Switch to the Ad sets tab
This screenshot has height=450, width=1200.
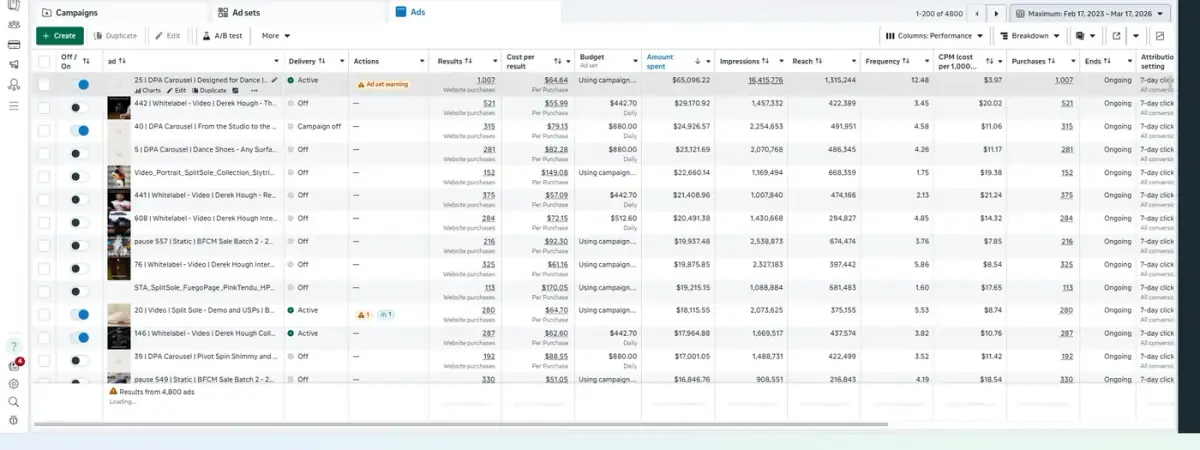coord(241,13)
